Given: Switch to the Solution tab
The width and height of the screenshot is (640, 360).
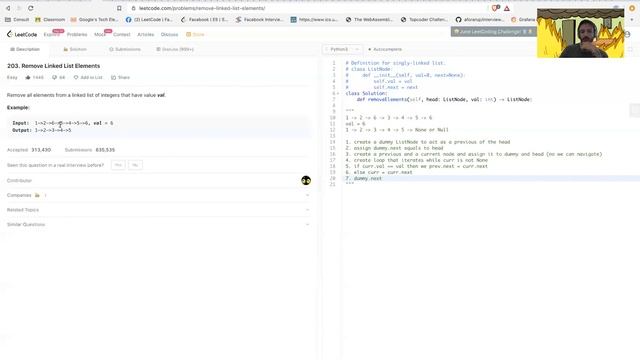Looking at the screenshot, I should (x=75, y=49).
